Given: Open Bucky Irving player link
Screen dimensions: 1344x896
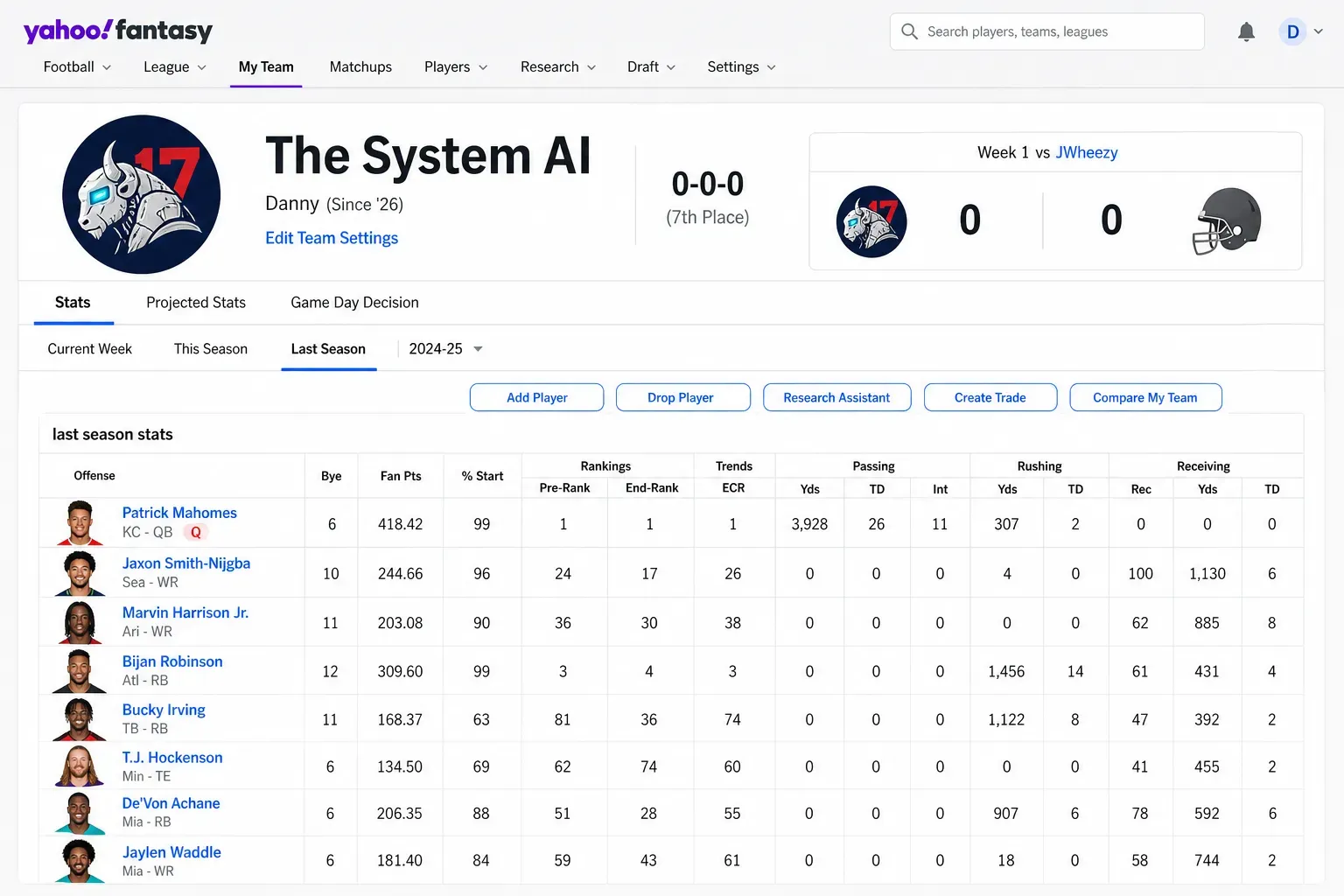Looking at the screenshot, I should (164, 710).
